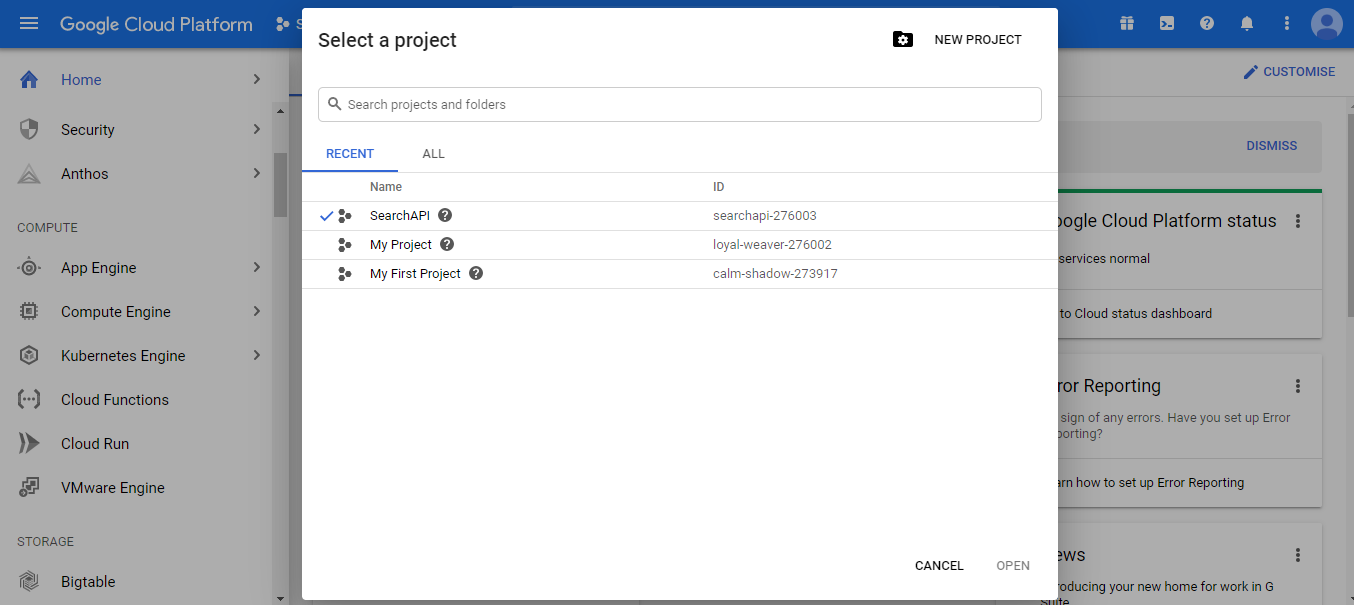Click the New Project button
Viewport: 1354px width, 605px height.
978,40
